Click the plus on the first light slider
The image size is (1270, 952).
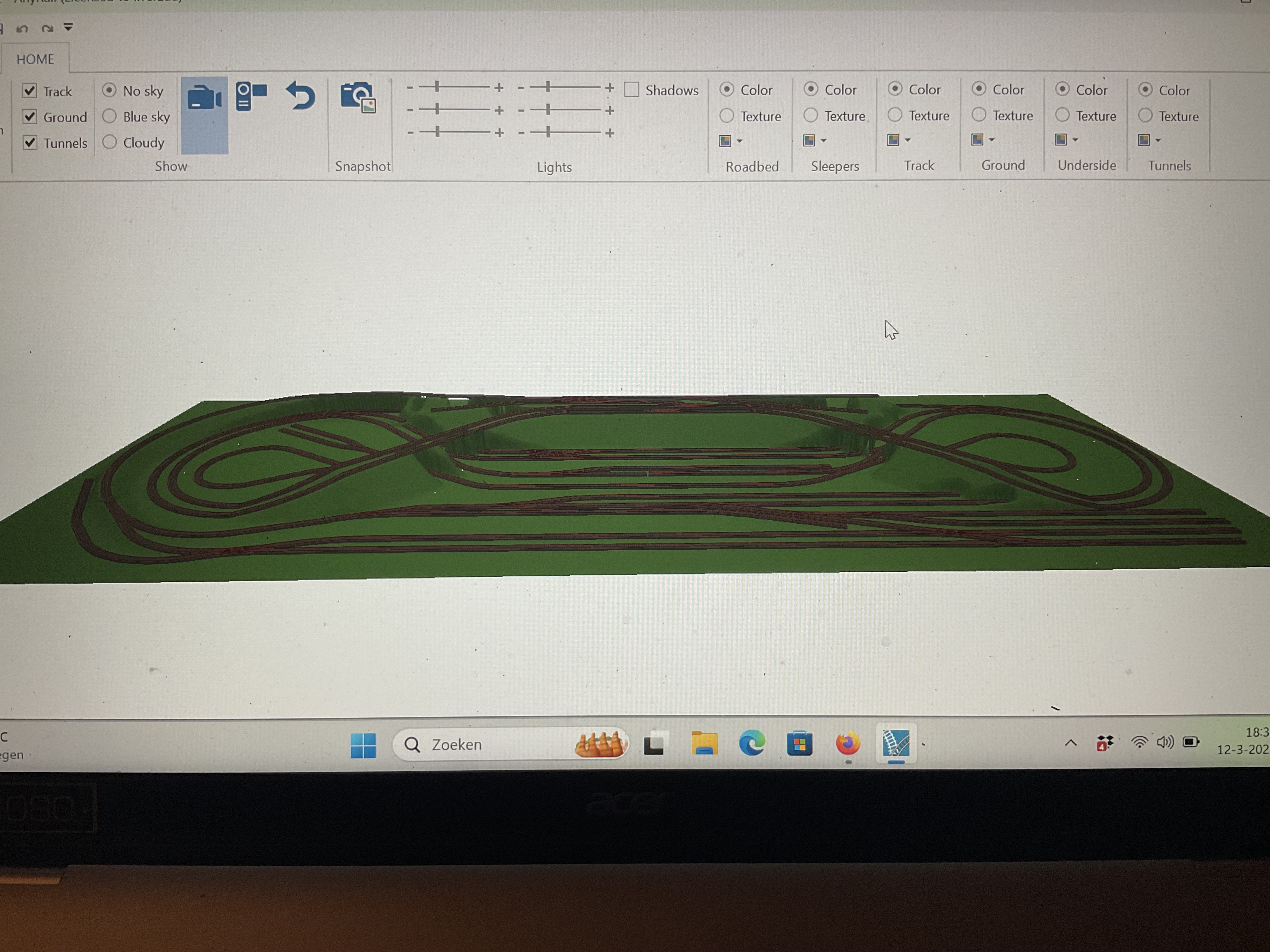(499, 88)
